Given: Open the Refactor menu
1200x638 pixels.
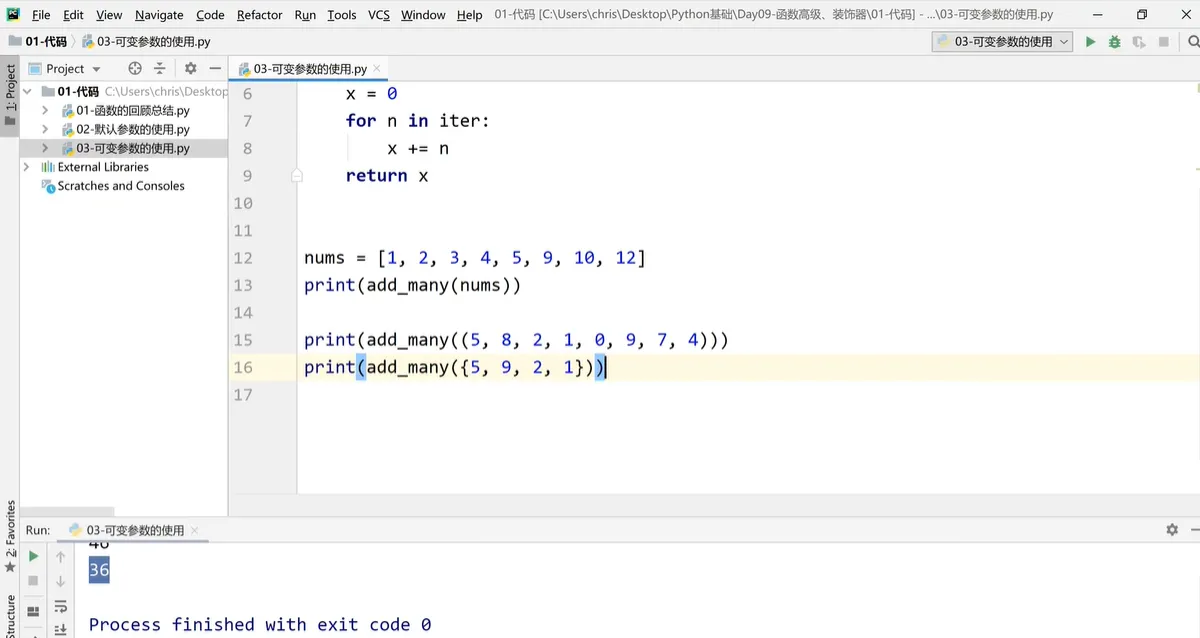Looking at the screenshot, I should [260, 15].
